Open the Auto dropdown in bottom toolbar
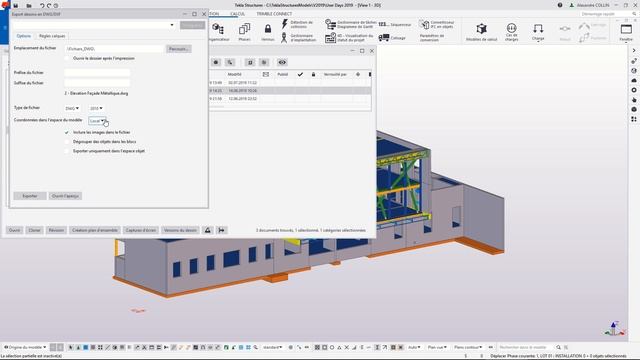The image size is (640, 360). click(x=414, y=347)
